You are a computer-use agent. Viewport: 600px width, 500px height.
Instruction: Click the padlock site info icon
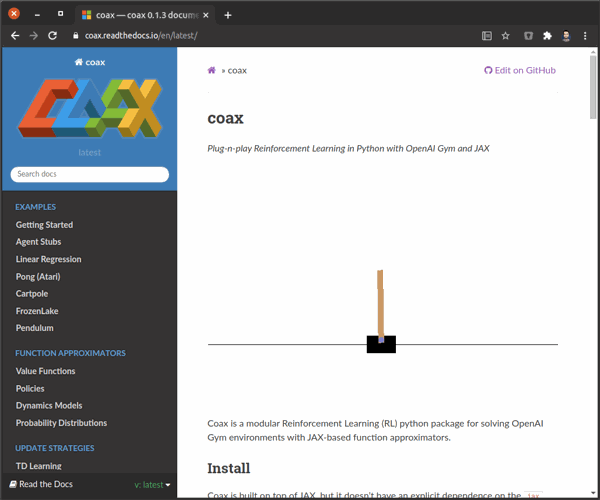pyautogui.click(x=76, y=36)
